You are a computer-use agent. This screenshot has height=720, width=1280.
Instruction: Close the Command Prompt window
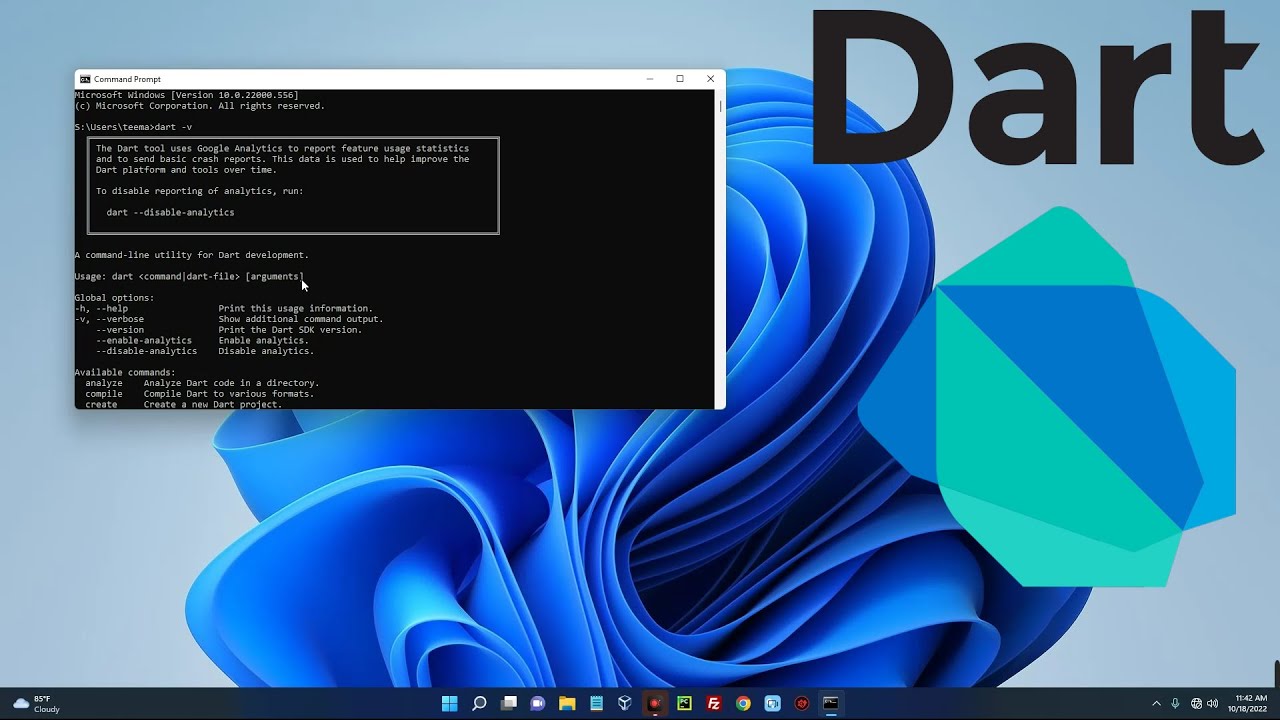click(x=710, y=79)
